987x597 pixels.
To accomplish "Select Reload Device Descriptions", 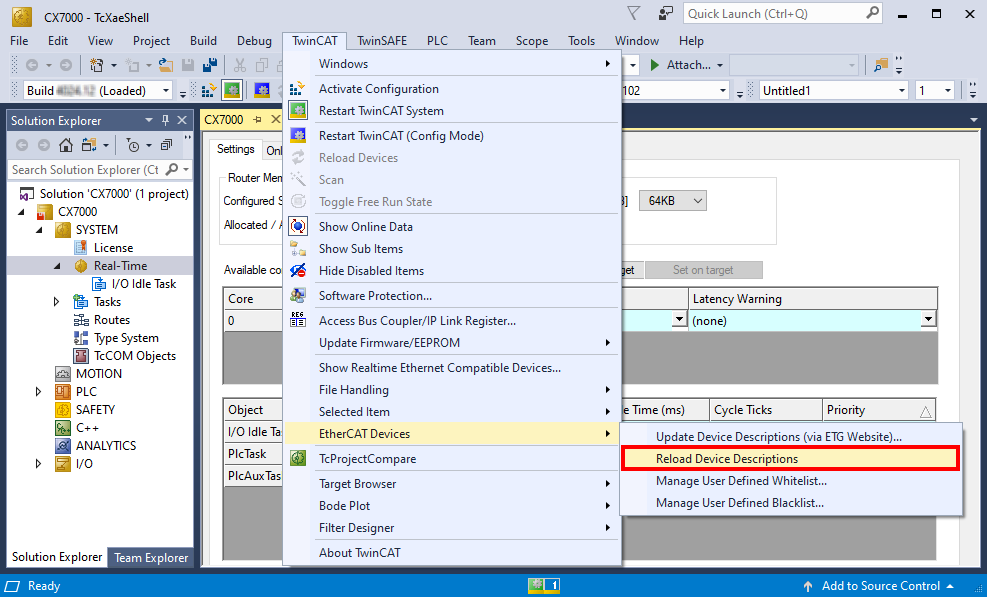I will click(791, 458).
